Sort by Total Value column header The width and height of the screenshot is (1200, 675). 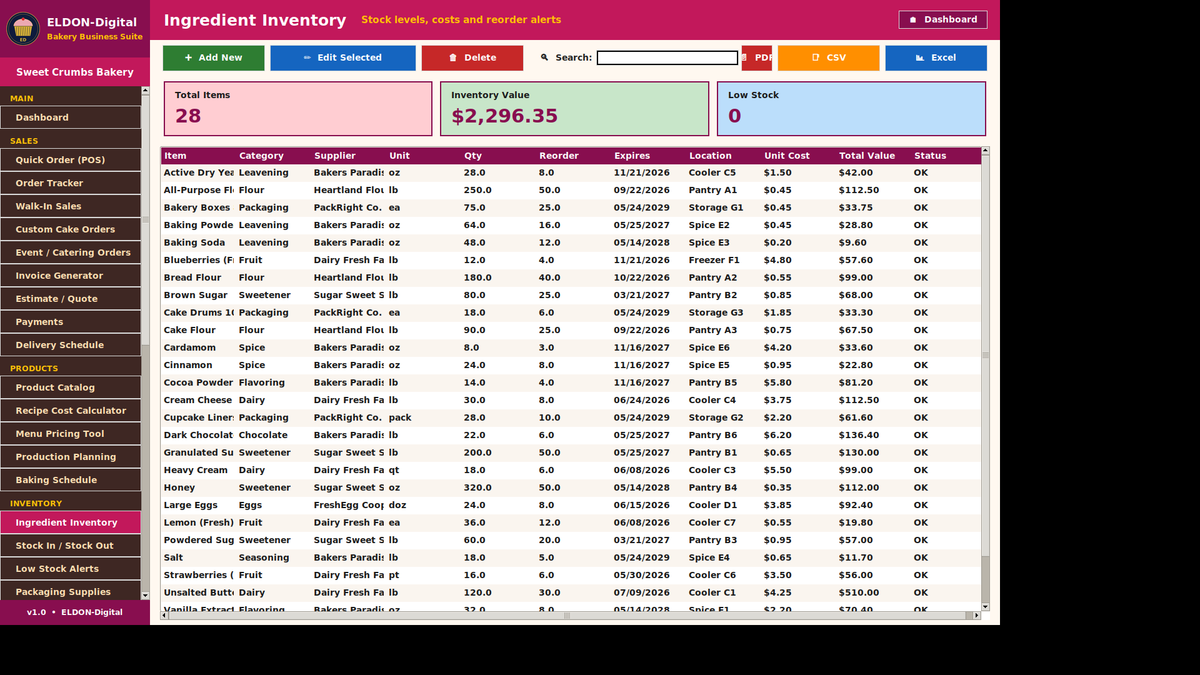point(874,156)
